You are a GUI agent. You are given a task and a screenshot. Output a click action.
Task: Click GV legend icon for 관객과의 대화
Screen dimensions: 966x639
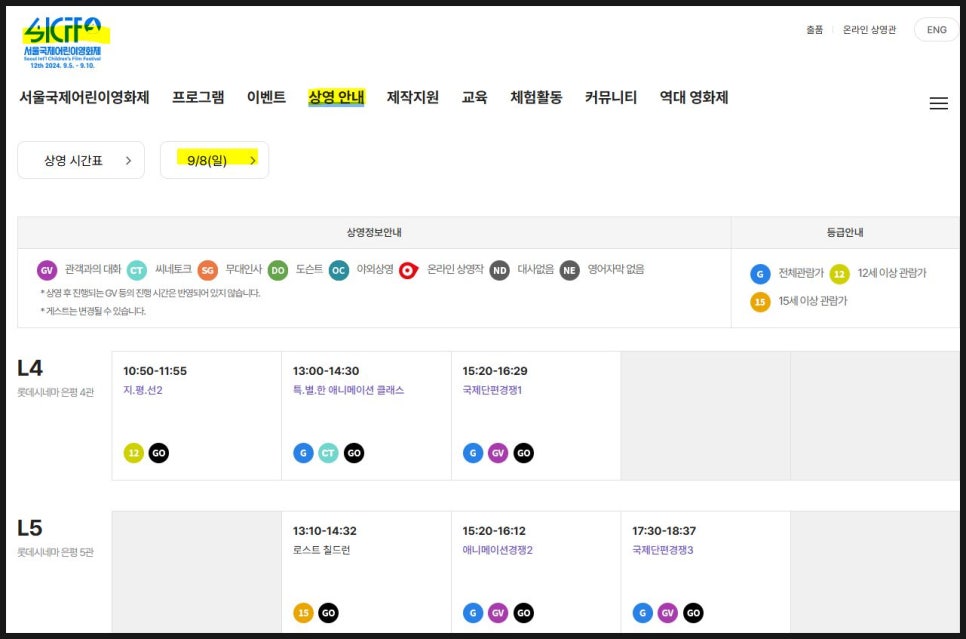coord(47,270)
